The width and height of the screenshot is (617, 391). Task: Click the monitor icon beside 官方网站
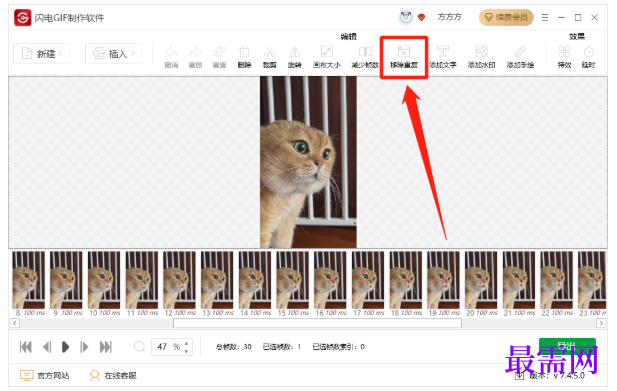(x=26, y=376)
